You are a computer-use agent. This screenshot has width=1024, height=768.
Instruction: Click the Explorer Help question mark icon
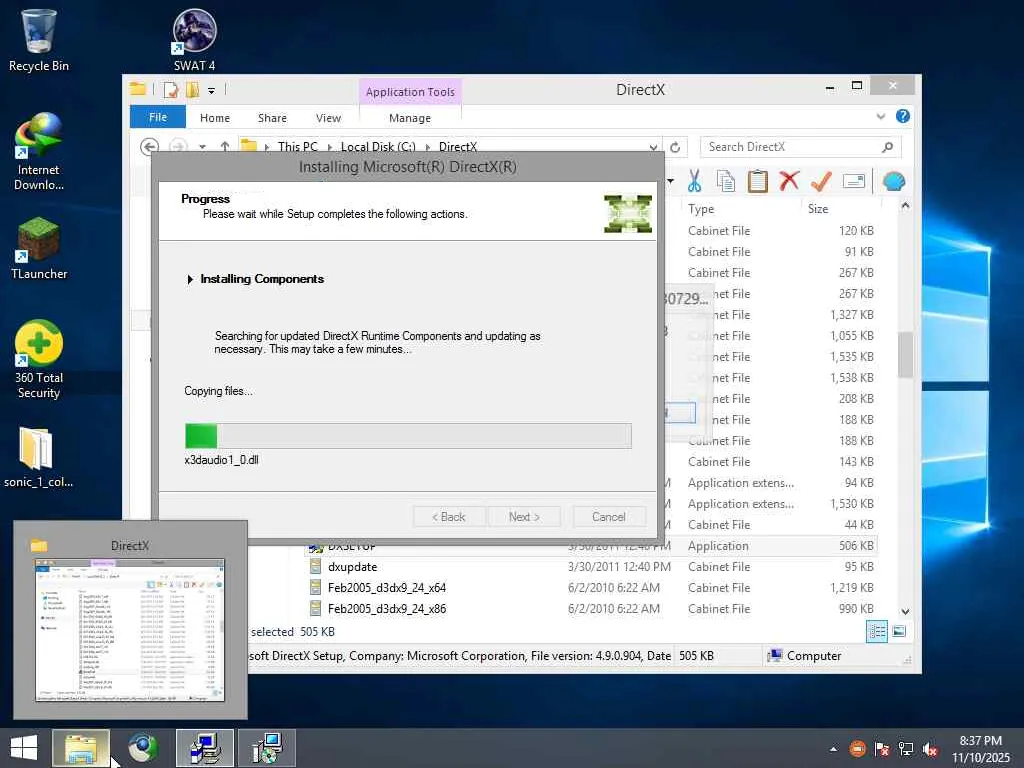(903, 116)
